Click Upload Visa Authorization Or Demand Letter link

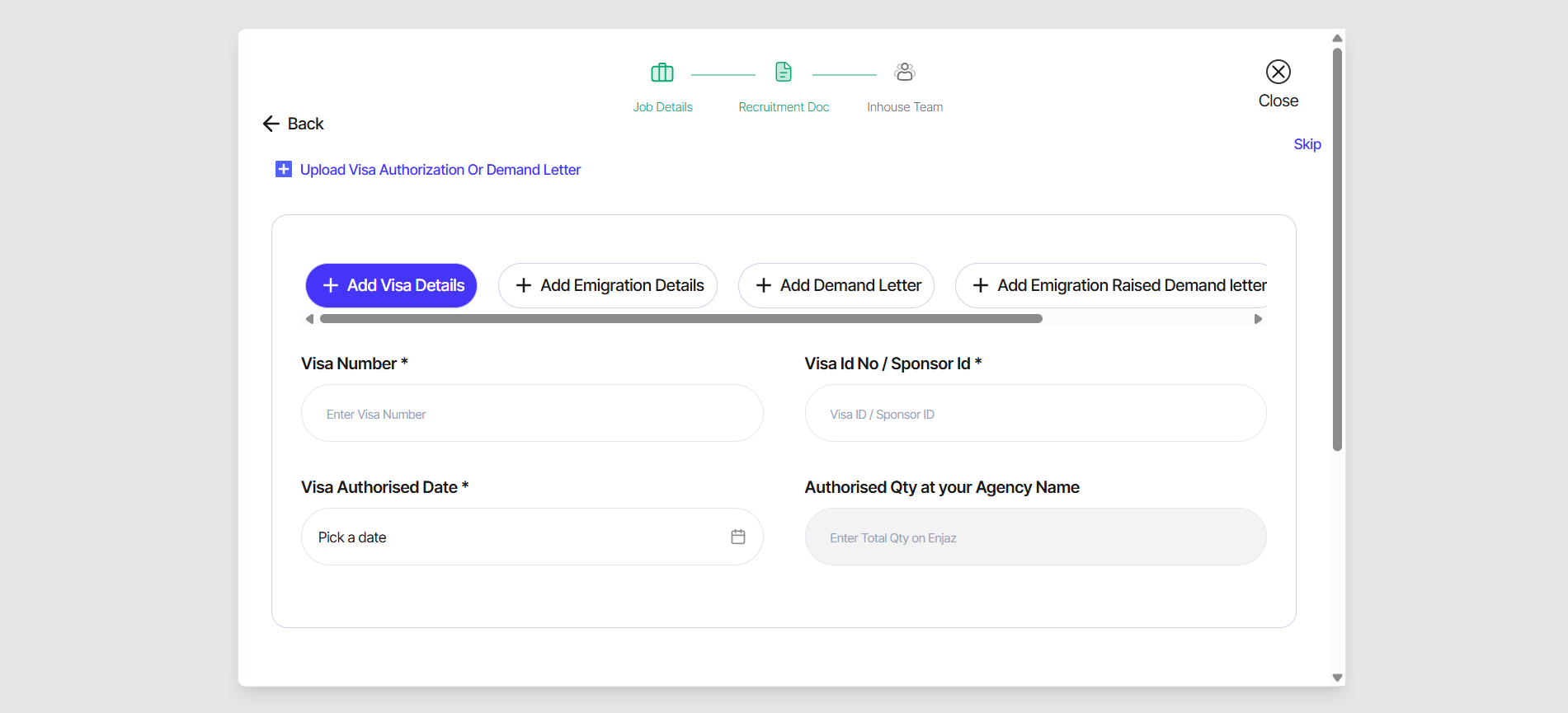(440, 170)
